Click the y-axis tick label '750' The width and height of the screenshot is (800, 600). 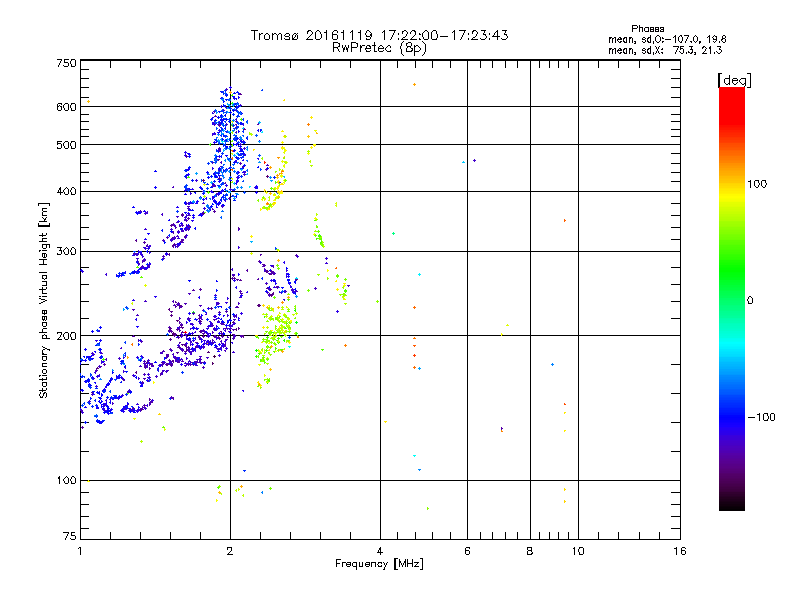coord(66,63)
